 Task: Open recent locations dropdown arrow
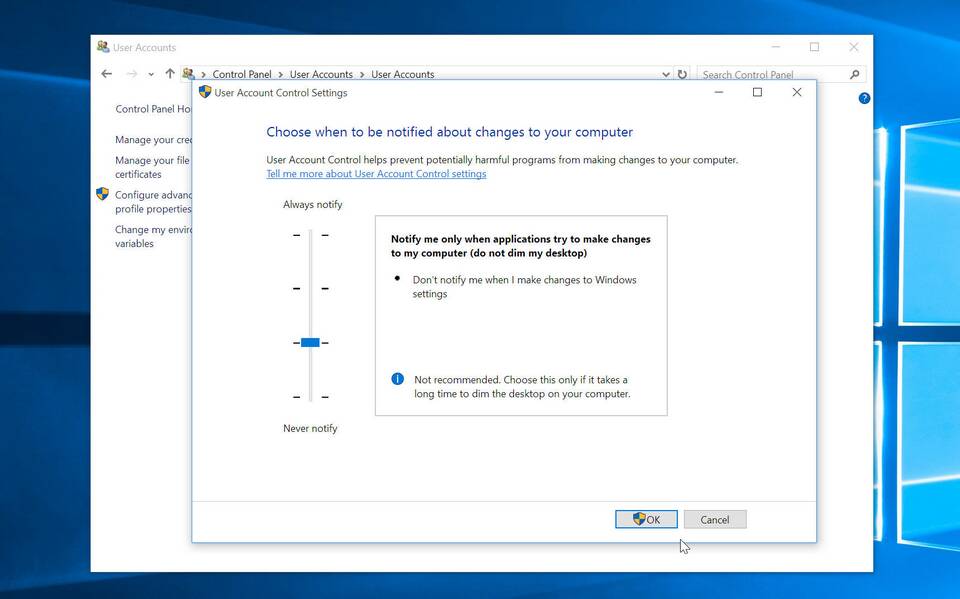[x=151, y=75]
